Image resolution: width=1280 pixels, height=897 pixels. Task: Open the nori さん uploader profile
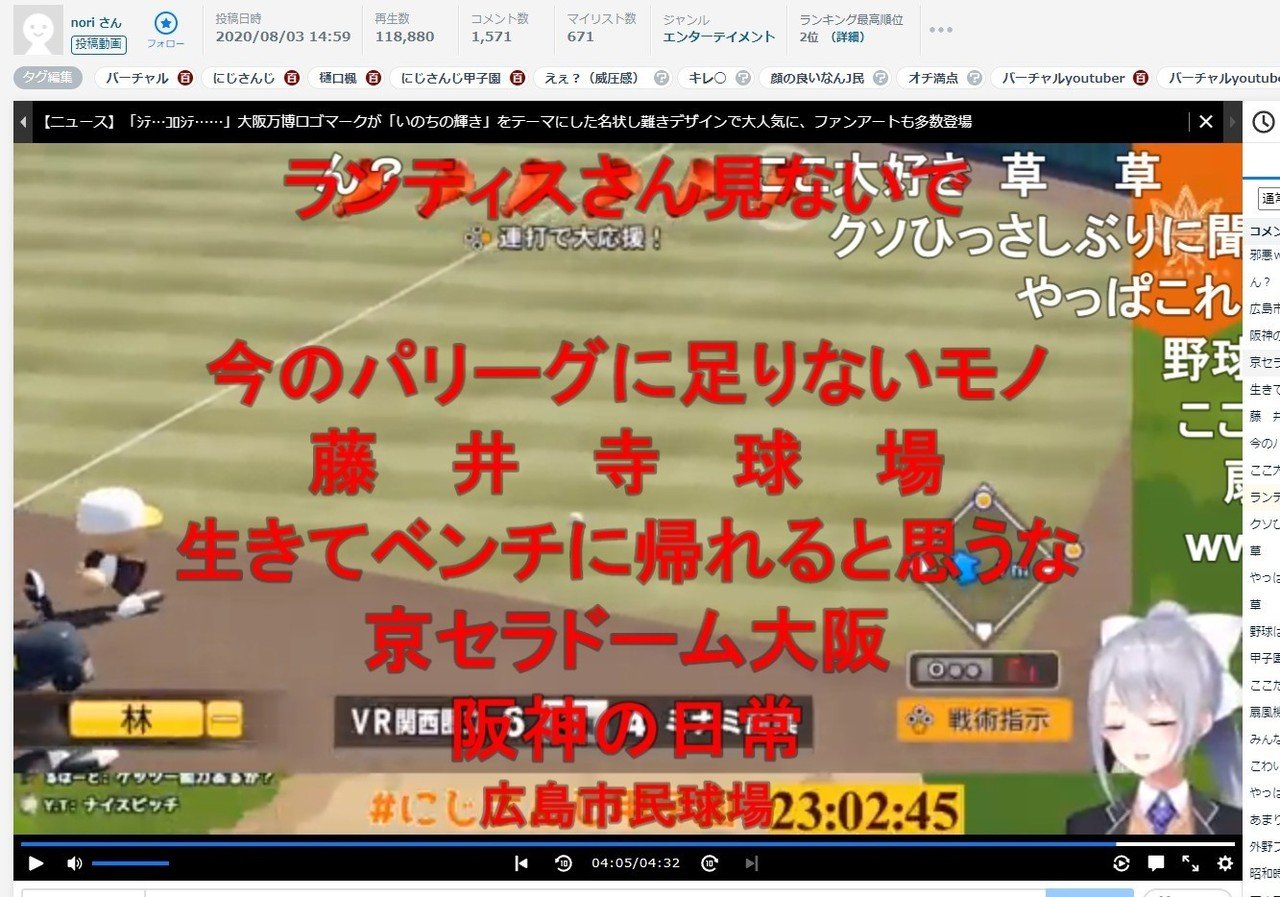(x=96, y=21)
